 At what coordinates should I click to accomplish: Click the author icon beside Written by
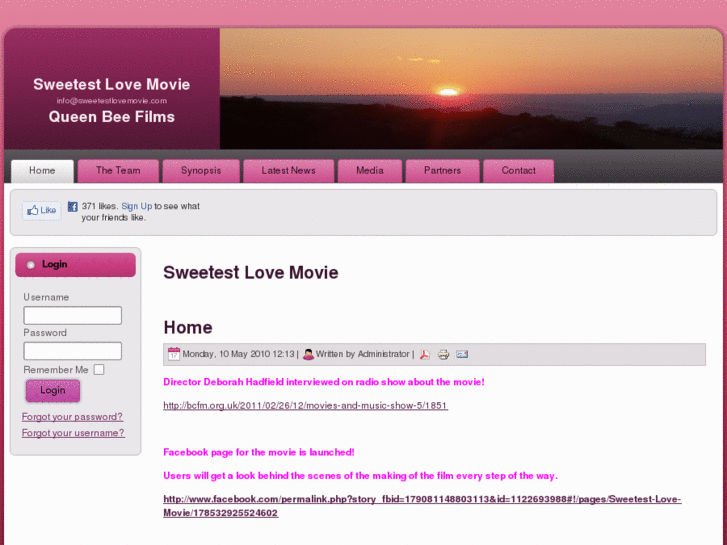[x=308, y=354]
